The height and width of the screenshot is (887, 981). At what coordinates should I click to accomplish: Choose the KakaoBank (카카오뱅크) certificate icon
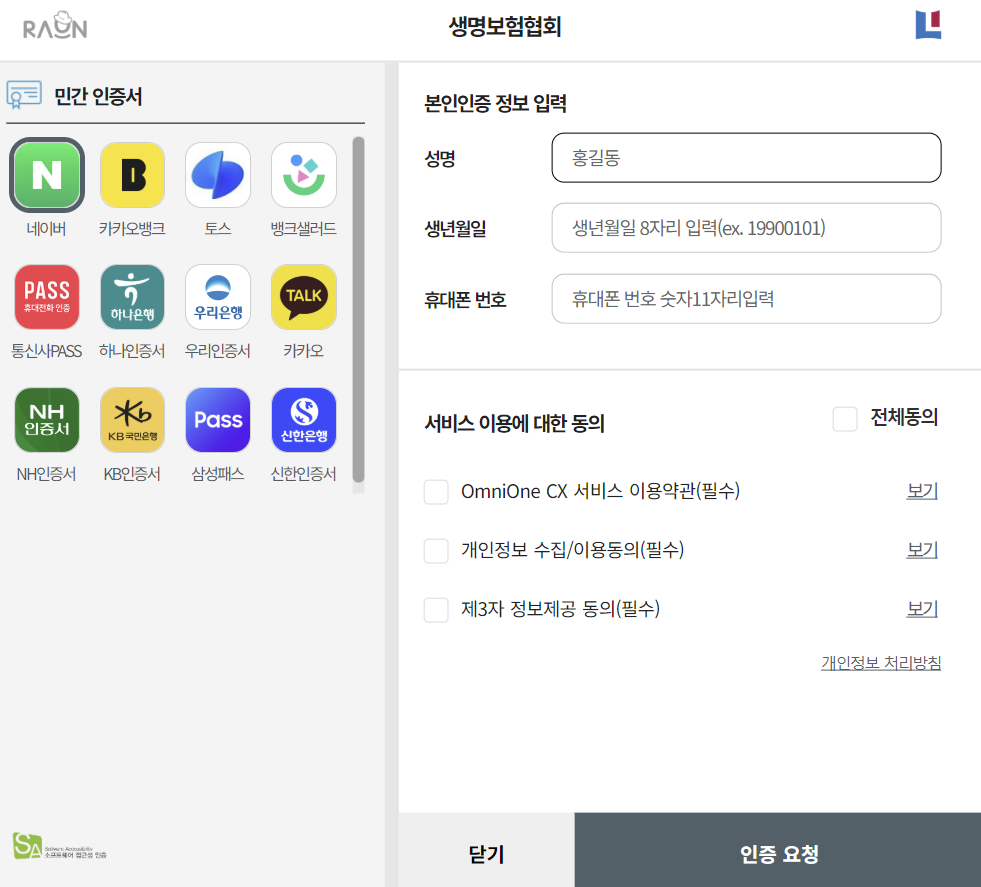[132, 175]
